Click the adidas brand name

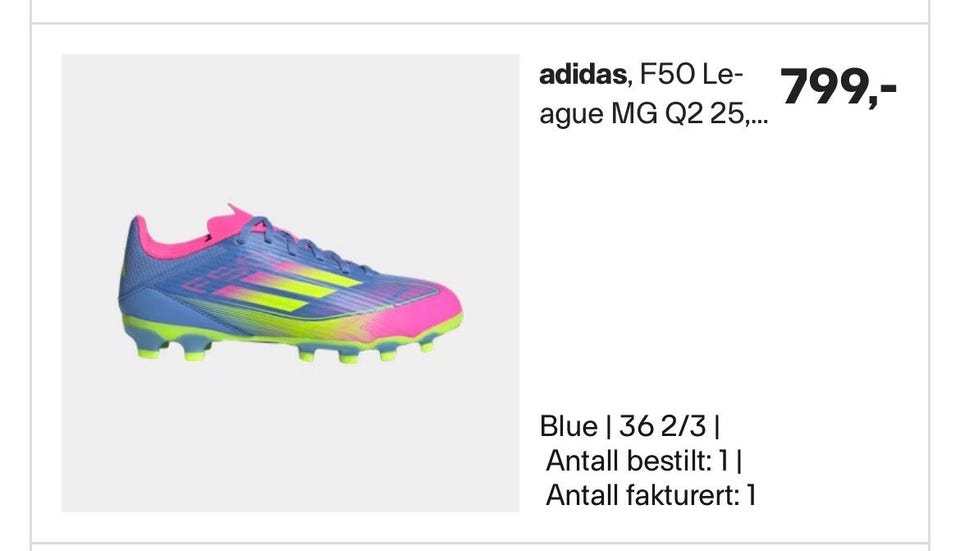tap(582, 75)
